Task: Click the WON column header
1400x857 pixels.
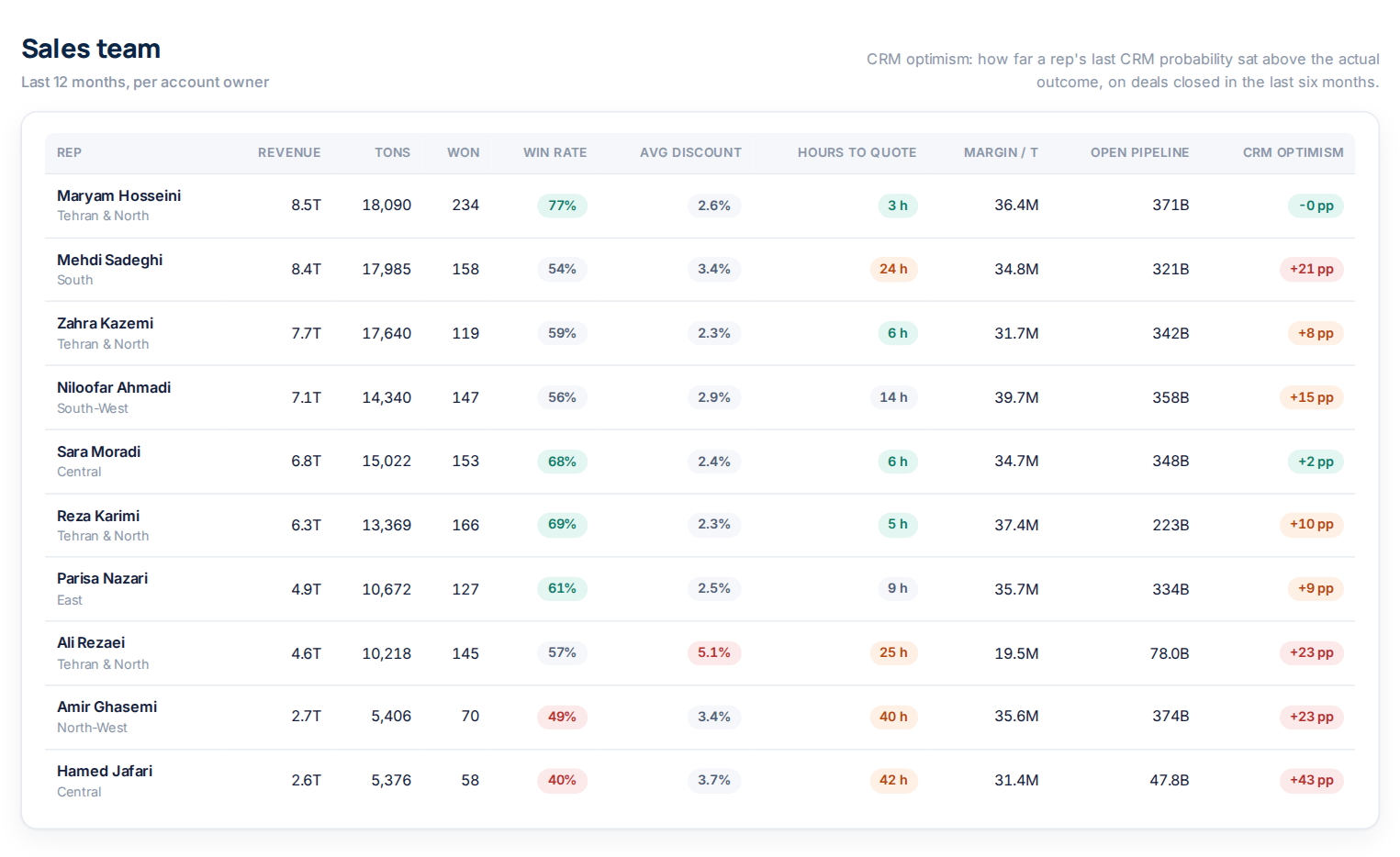Action: tap(464, 152)
